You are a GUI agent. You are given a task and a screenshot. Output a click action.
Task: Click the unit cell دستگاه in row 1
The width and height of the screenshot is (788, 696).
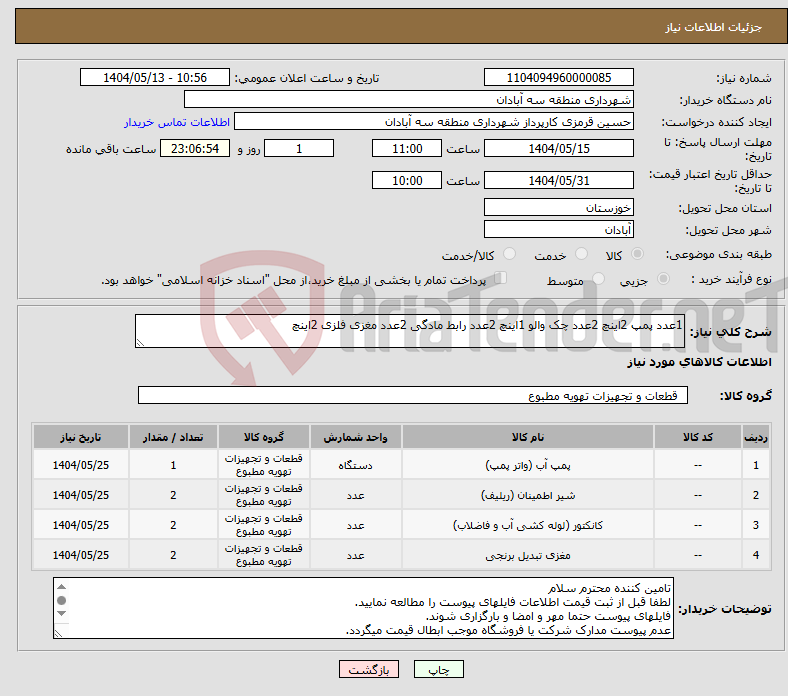click(355, 465)
